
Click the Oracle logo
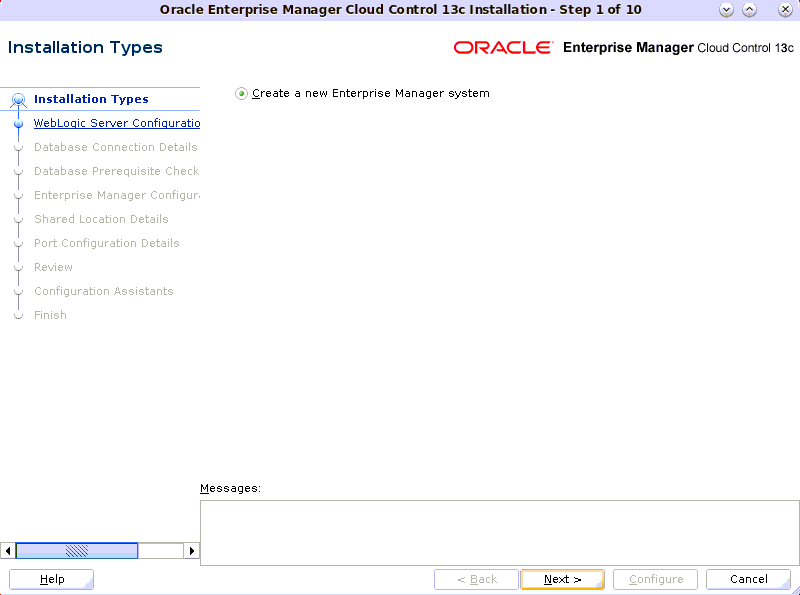tap(504, 47)
